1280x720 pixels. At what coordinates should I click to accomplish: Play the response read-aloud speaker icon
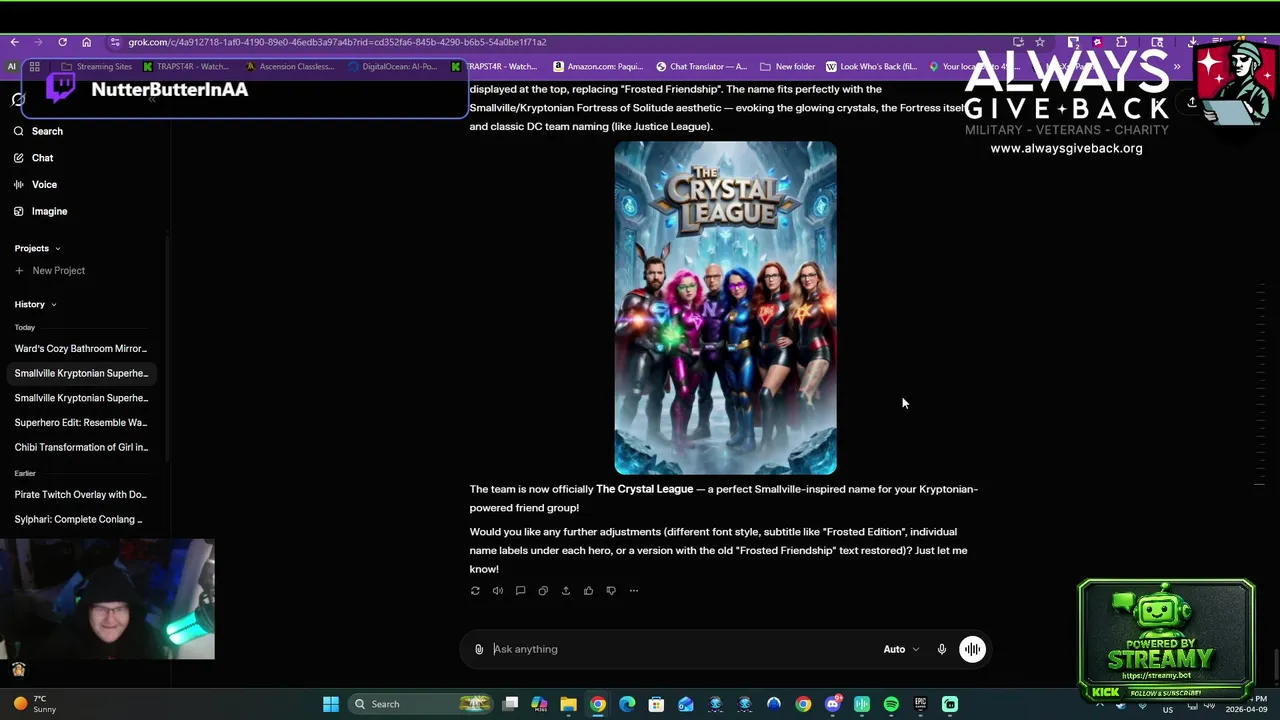pyautogui.click(x=498, y=591)
